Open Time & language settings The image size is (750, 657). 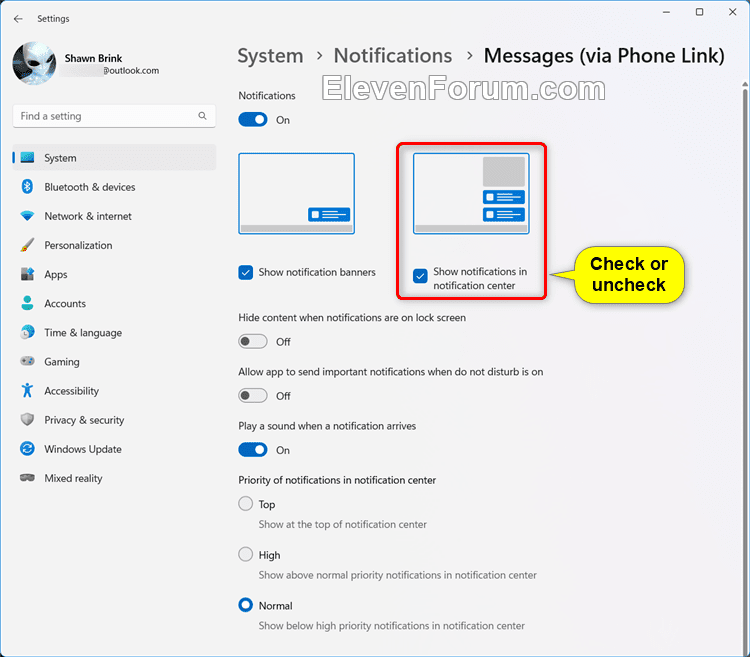click(x=114, y=333)
